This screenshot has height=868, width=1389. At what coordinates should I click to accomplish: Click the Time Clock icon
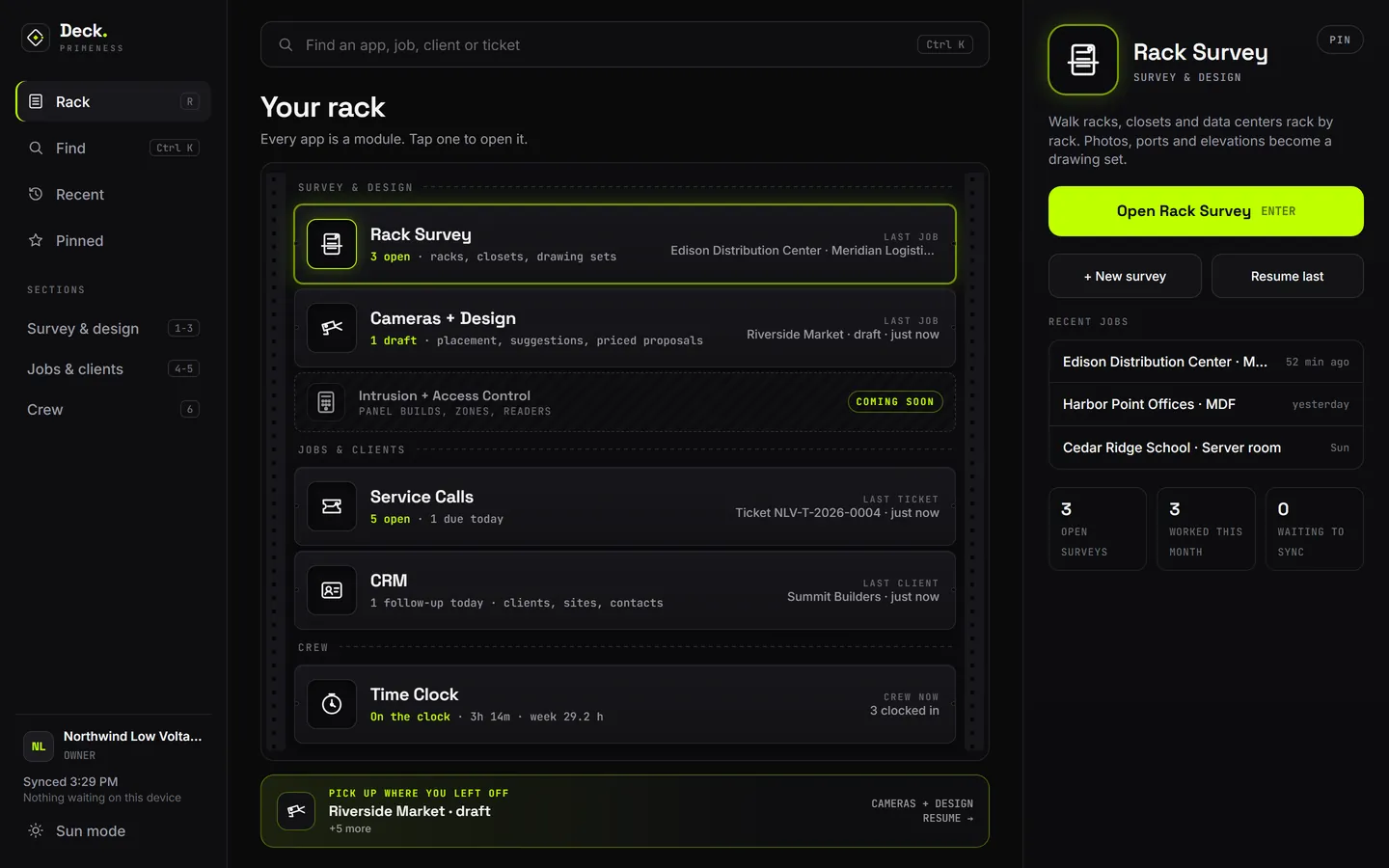tap(332, 704)
